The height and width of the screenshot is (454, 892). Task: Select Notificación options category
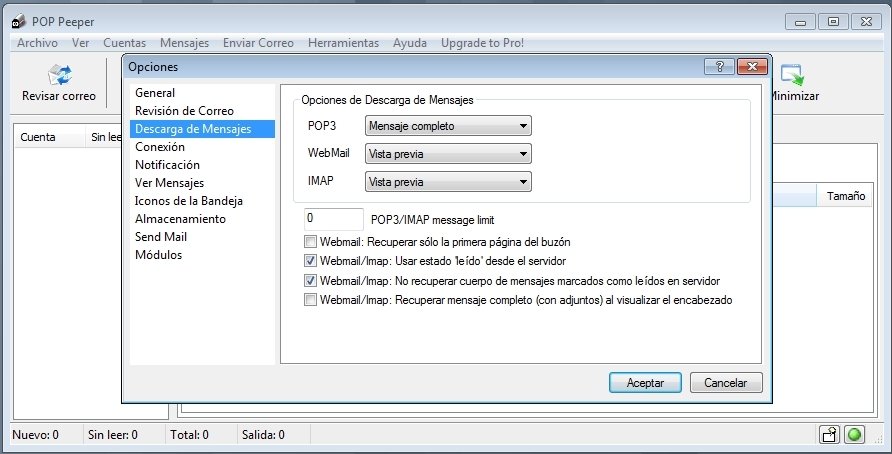coord(202,165)
